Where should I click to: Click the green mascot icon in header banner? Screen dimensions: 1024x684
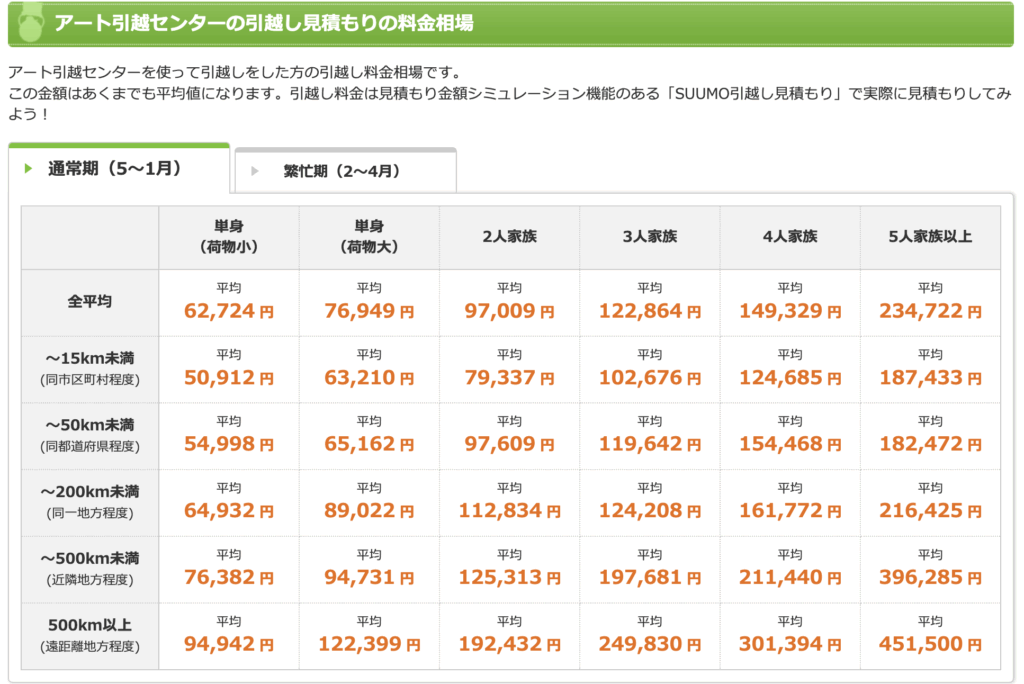click(x=30, y=24)
